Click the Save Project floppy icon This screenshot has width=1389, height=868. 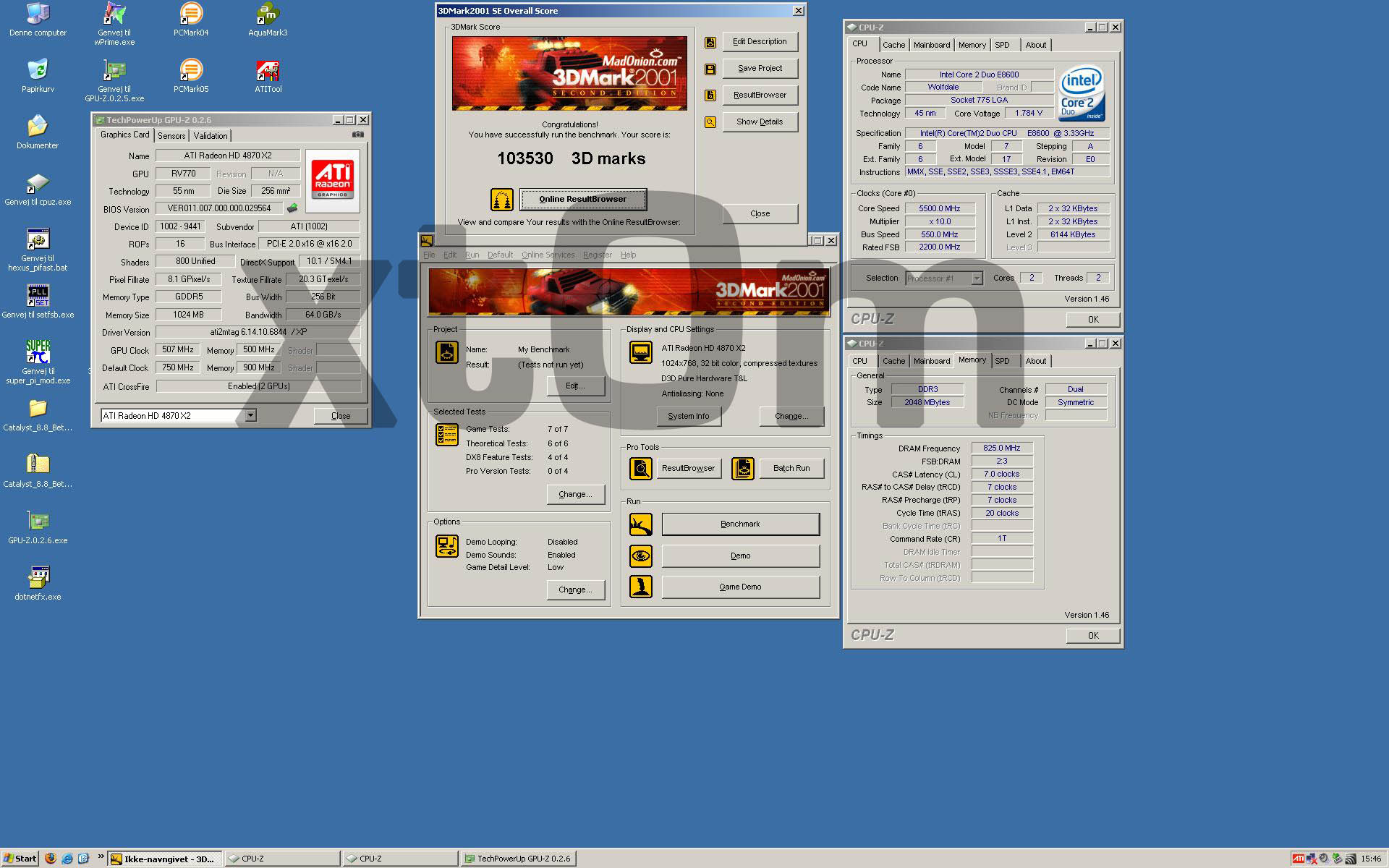(x=710, y=69)
